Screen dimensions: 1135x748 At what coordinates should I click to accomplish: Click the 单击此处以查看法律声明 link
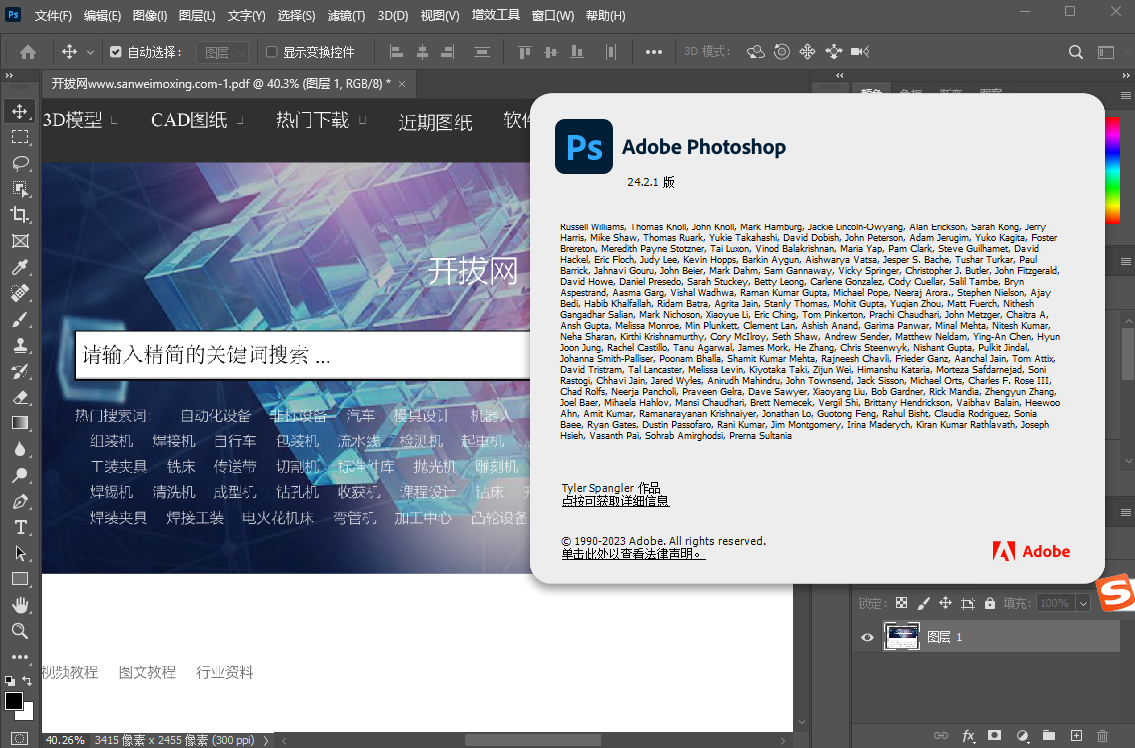tap(632, 554)
